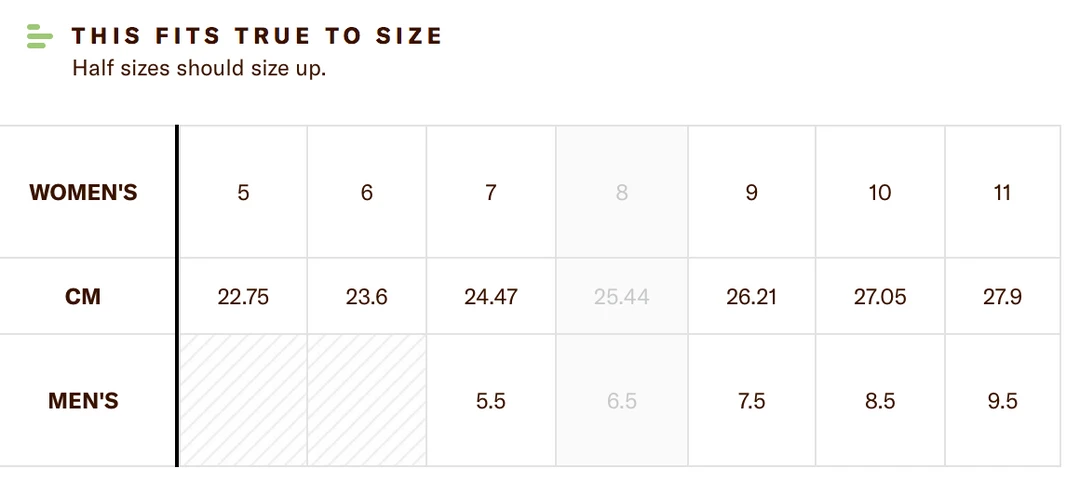This screenshot has width=1080, height=495.
Task: Click the green ruler fit icon
Action: (x=39, y=36)
